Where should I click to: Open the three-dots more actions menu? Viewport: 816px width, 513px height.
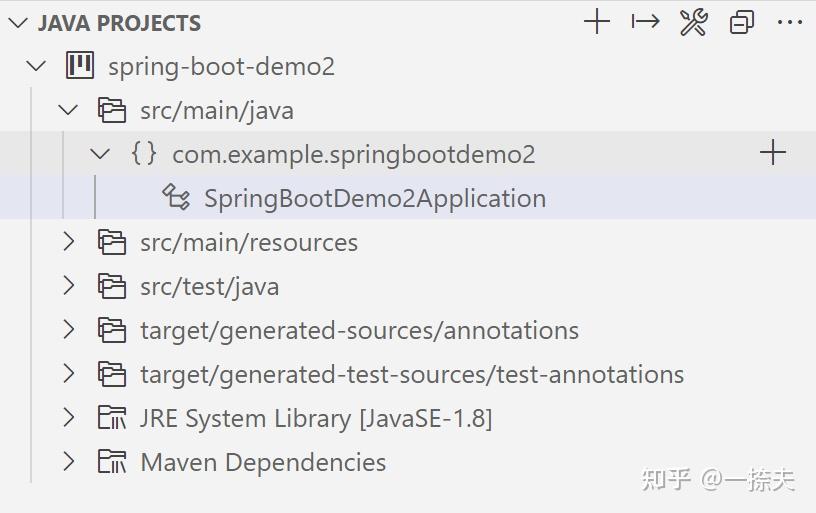(x=790, y=22)
